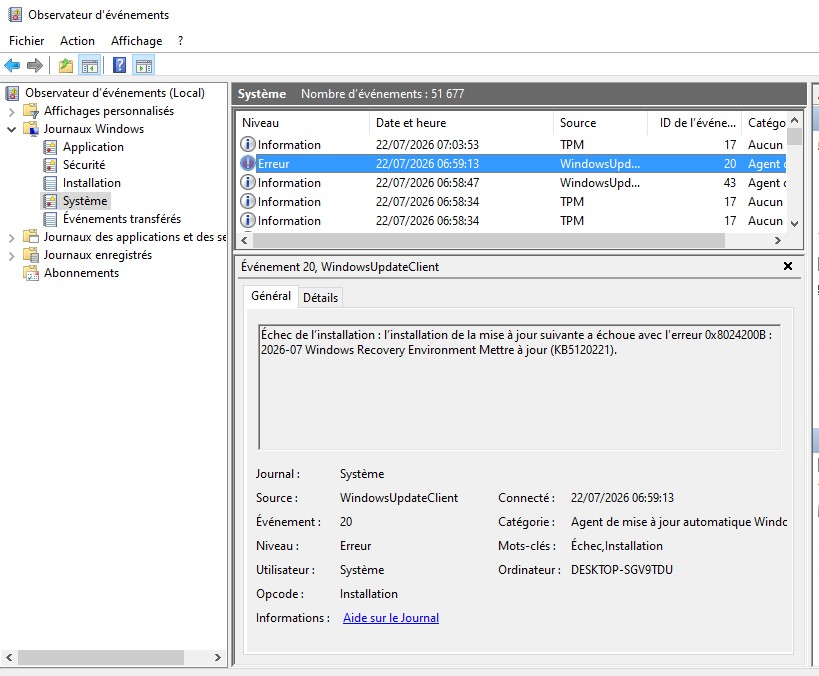
Task: Click the Back arrow toolbar icon
Action: pyautogui.click(x=12, y=65)
